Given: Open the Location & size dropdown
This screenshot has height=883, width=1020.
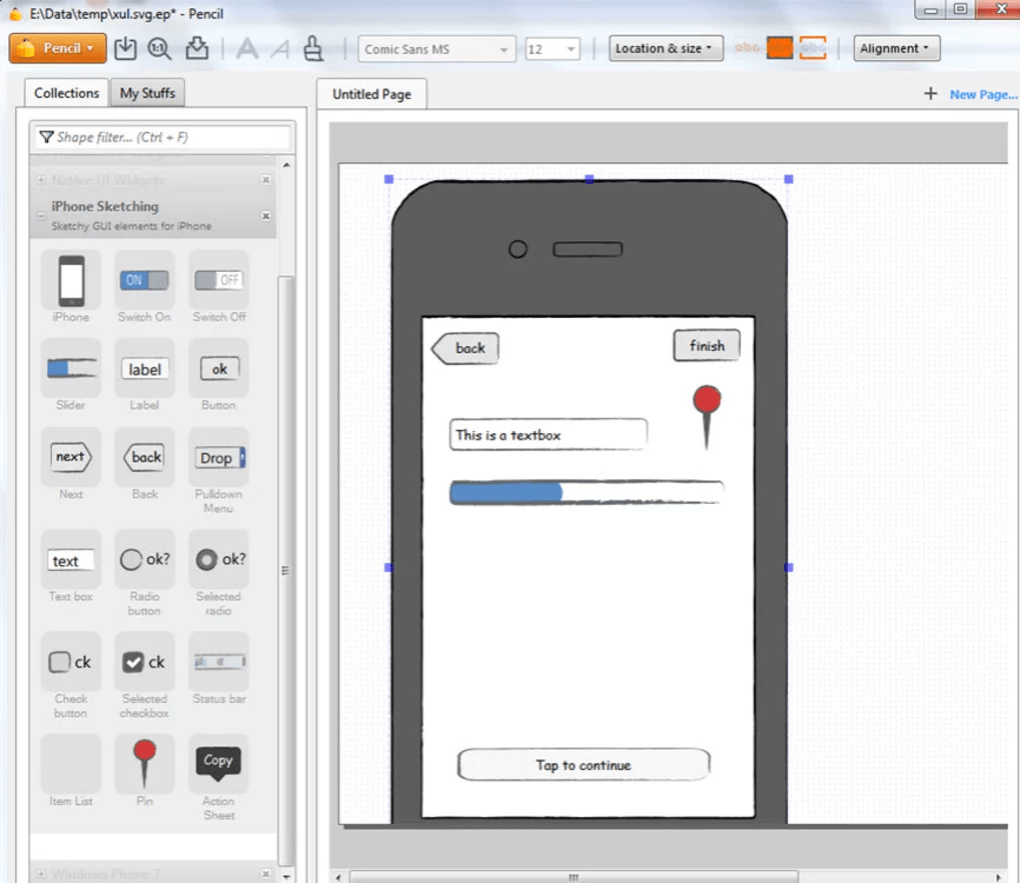Looking at the screenshot, I should click(665, 48).
